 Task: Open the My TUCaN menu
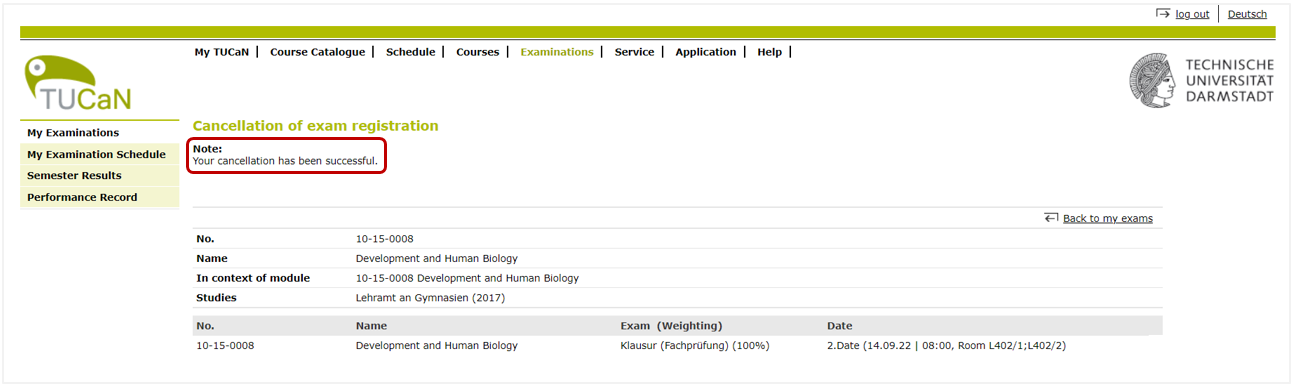coord(223,52)
